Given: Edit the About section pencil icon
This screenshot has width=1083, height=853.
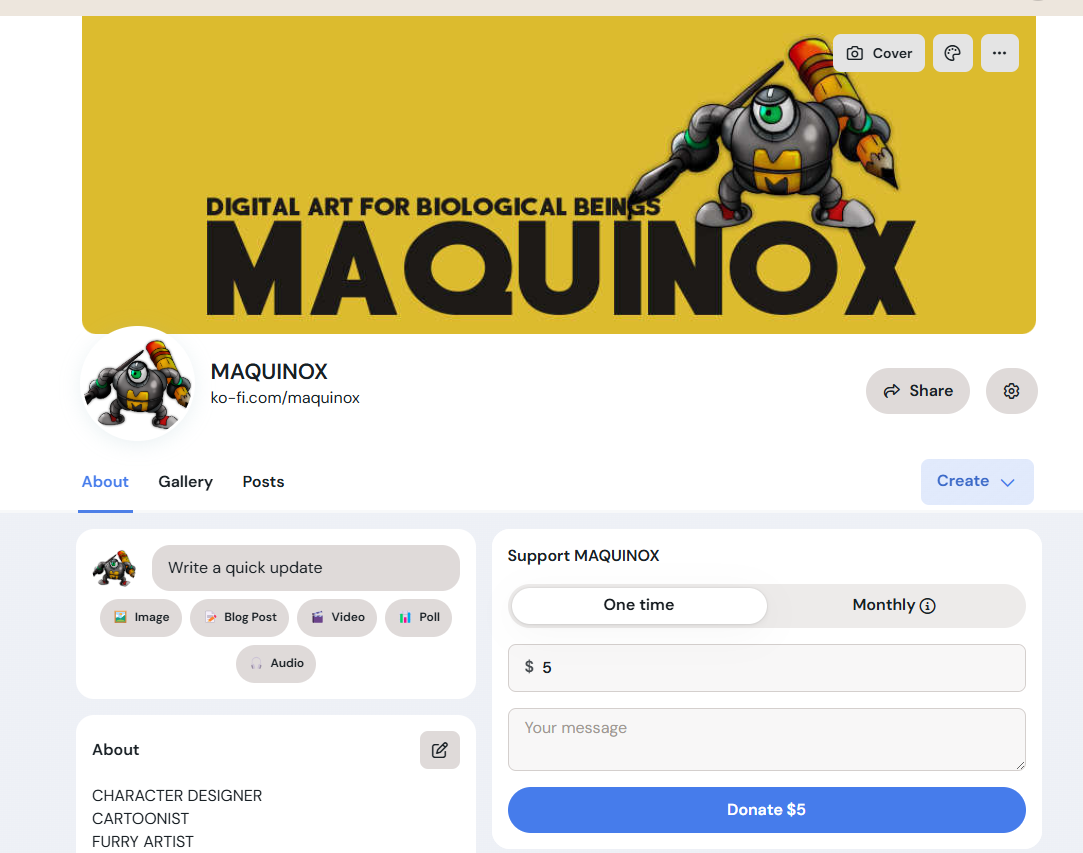Looking at the screenshot, I should [x=439, y=750].
